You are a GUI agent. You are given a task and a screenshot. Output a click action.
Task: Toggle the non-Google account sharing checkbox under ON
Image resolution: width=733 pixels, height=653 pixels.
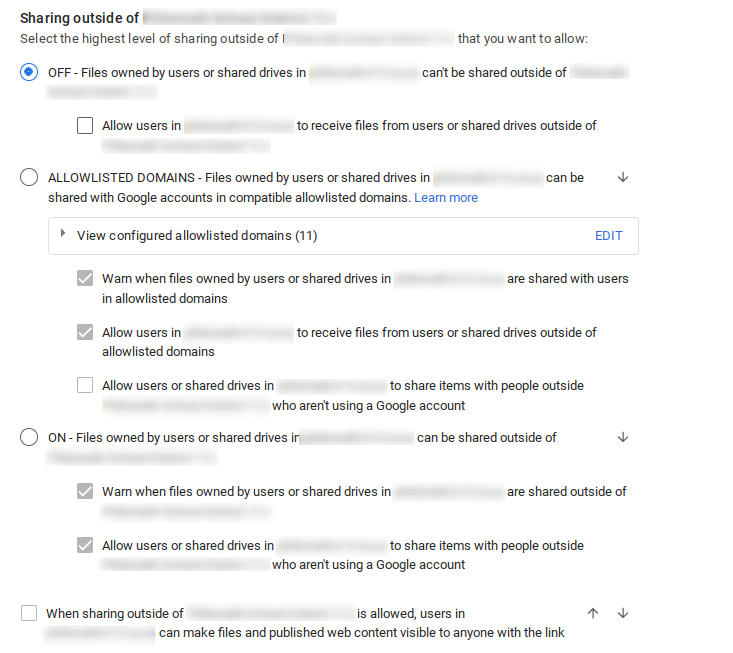(85, 546)
